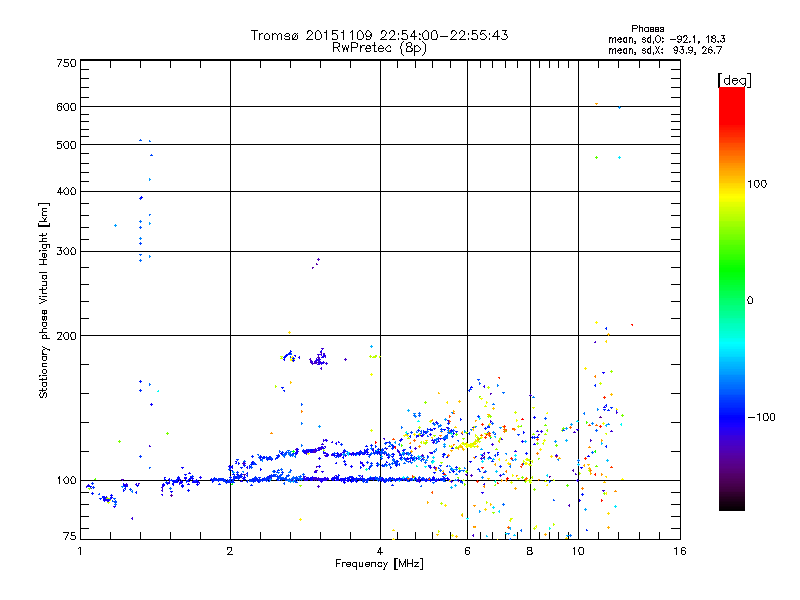Click the 'RwPretec (8p)' subtitle text
This screenshot has height=600, width=800.
tap(379, 48)
